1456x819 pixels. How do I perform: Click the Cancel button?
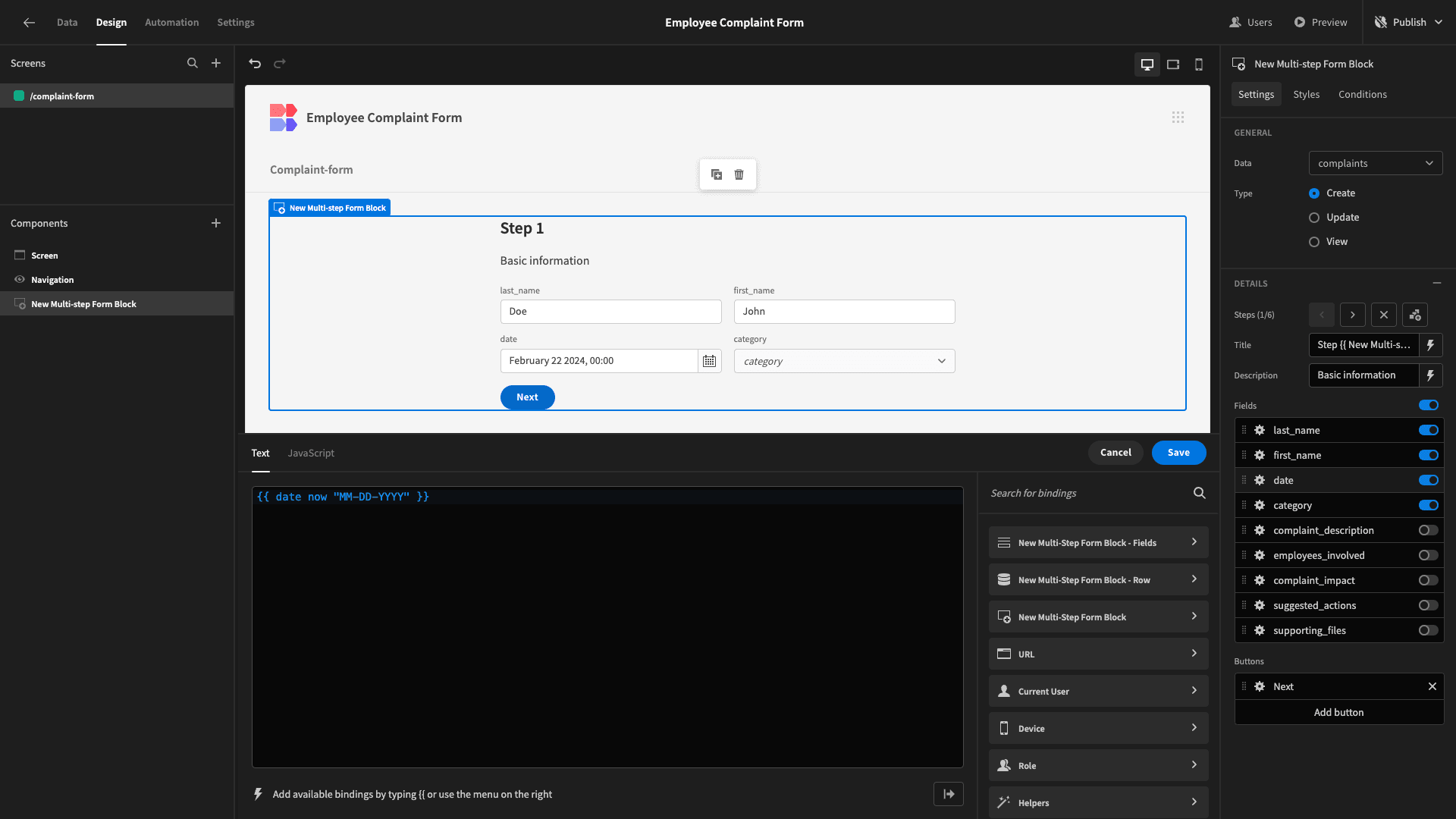tap(1116, 453)
